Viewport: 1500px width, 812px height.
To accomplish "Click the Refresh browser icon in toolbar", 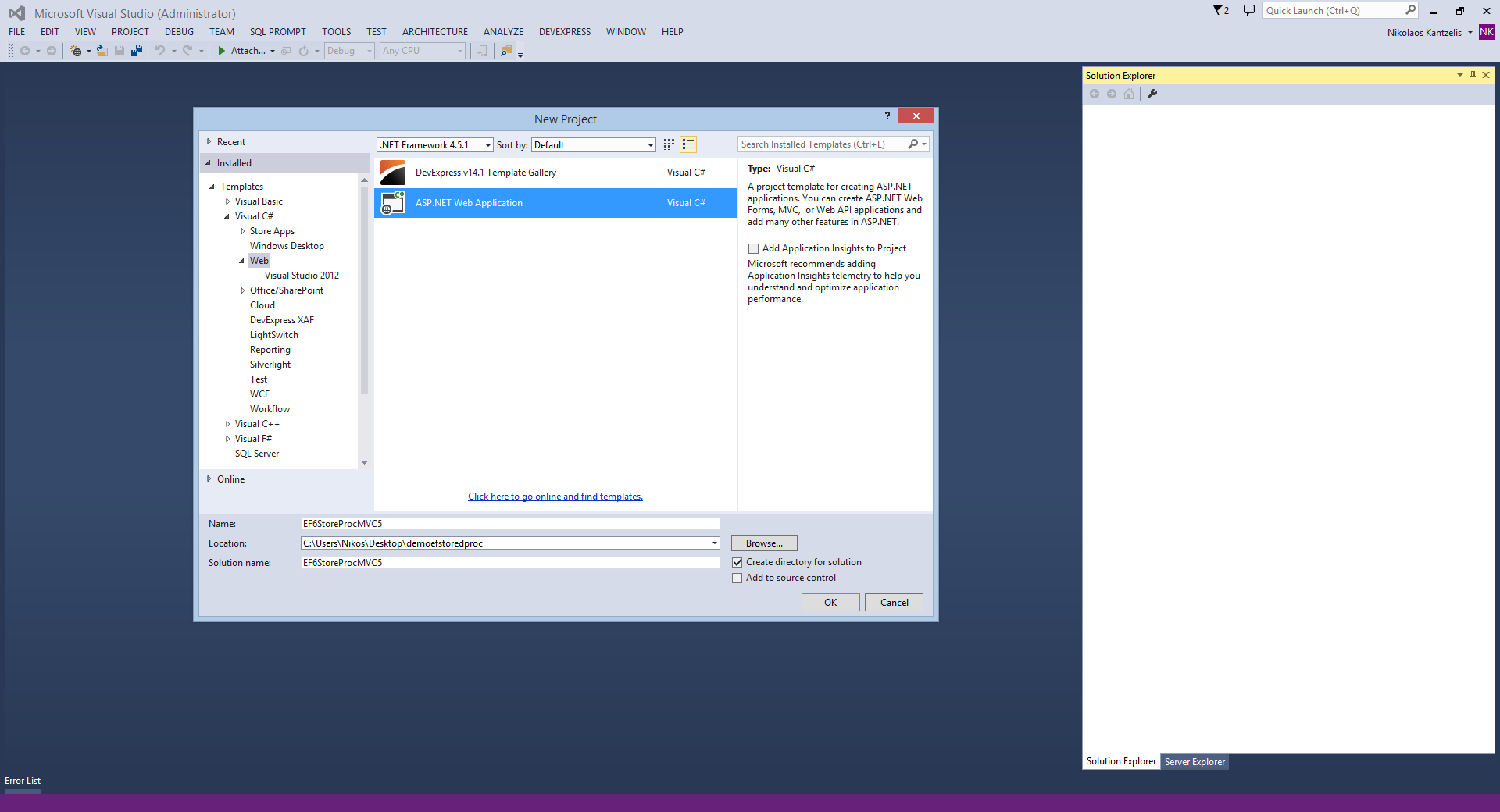I will click(x=303, y=51).
